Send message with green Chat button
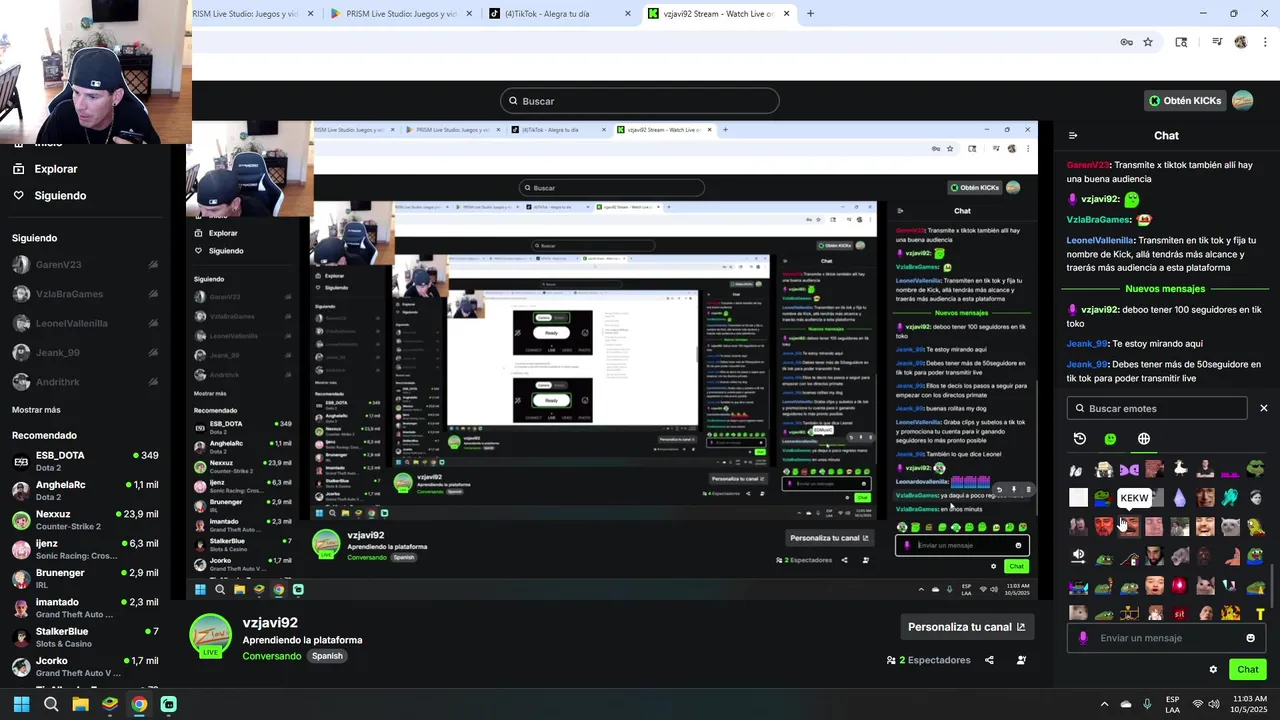The height and width of the screenshot is (720, 1280). [x=1248, y=670]
